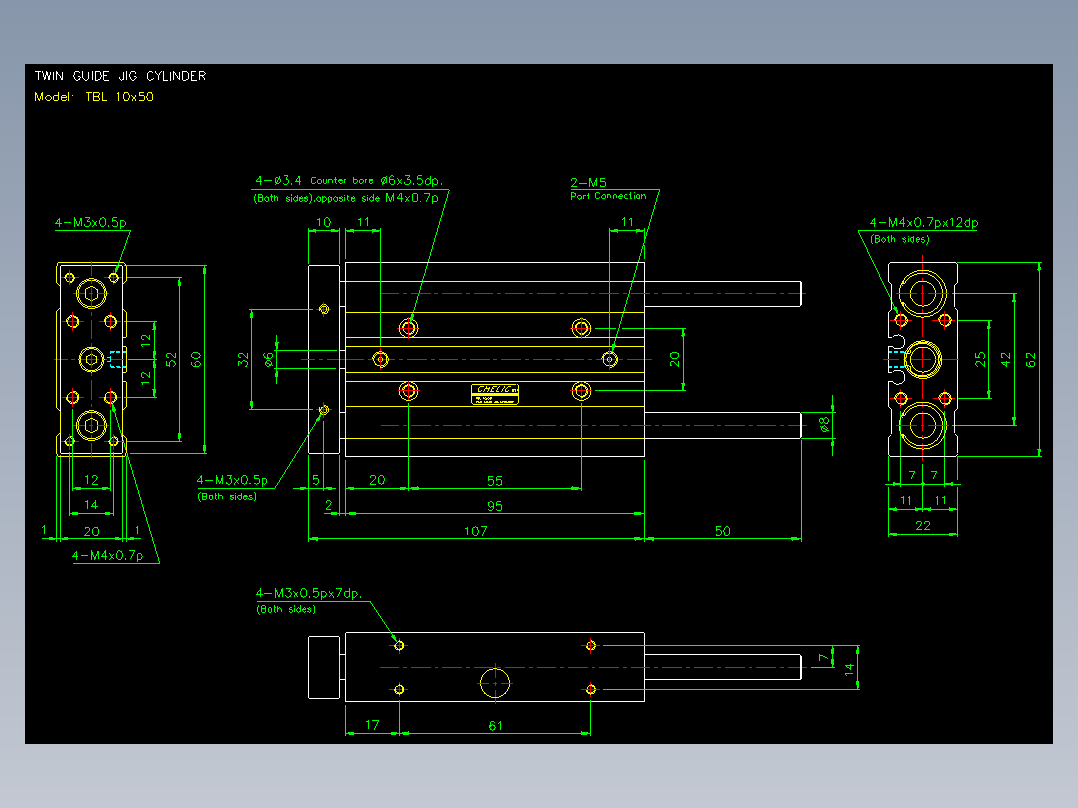
Task: Select the 62 height dimension on right view
Action: 1031,360
